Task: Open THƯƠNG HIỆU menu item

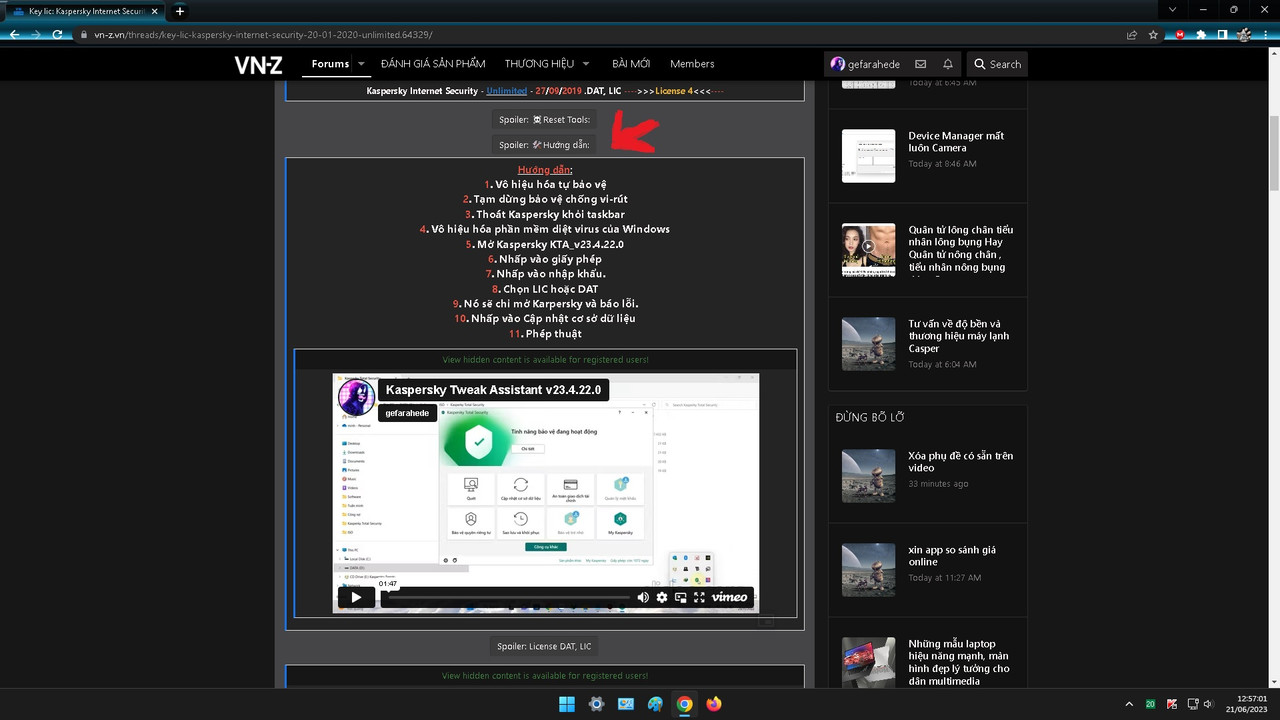Action: pyautogui.click(x=539, y=64)
